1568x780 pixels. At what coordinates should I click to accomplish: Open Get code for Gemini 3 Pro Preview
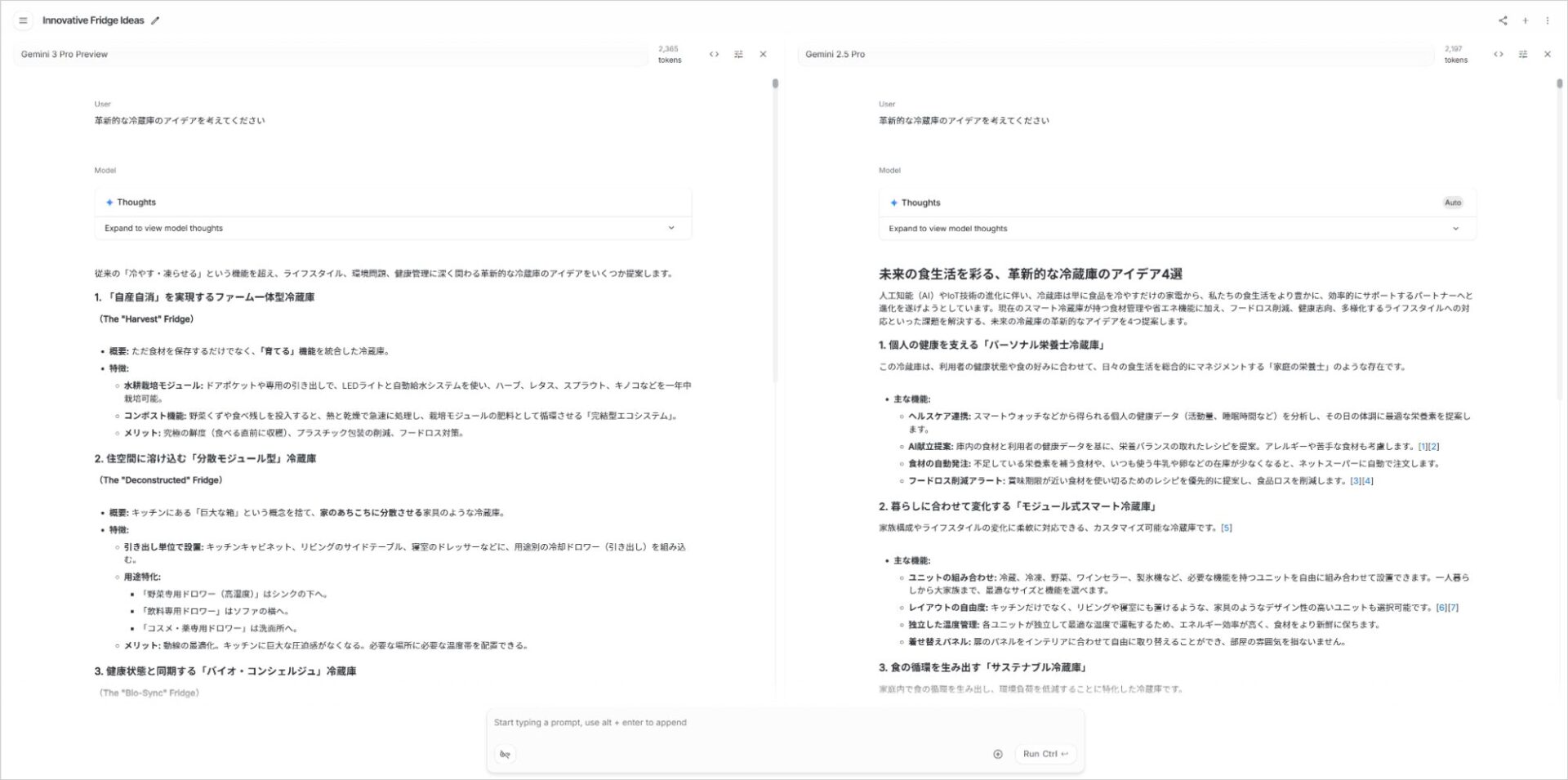(x=715, y=54)
